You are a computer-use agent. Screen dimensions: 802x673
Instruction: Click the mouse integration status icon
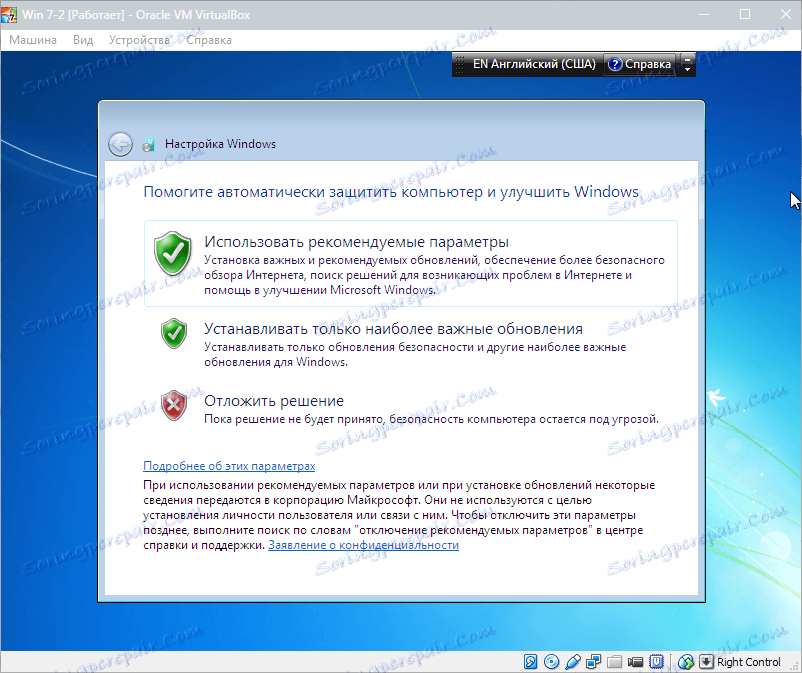(687, 662)
